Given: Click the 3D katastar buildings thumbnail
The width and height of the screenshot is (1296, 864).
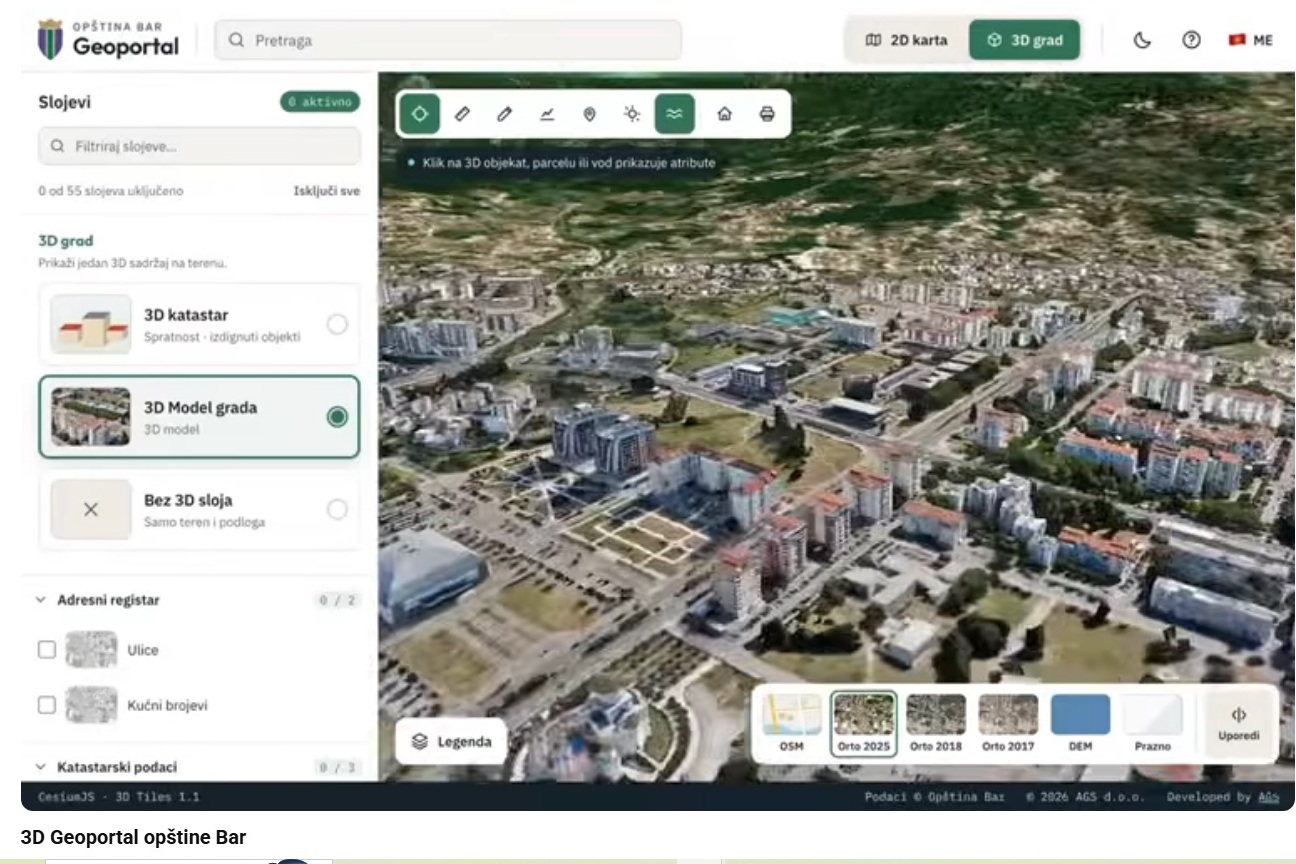Looking at the screenshot, I should coord(91,324).
